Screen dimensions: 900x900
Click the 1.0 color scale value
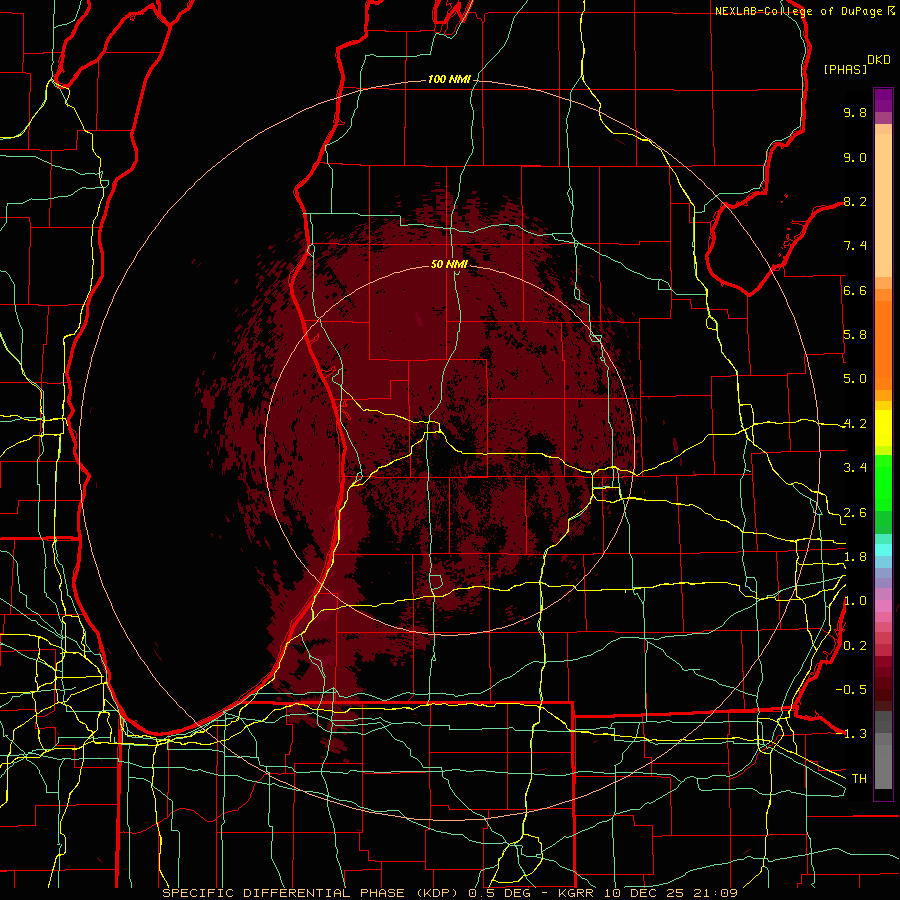(855, 601)
